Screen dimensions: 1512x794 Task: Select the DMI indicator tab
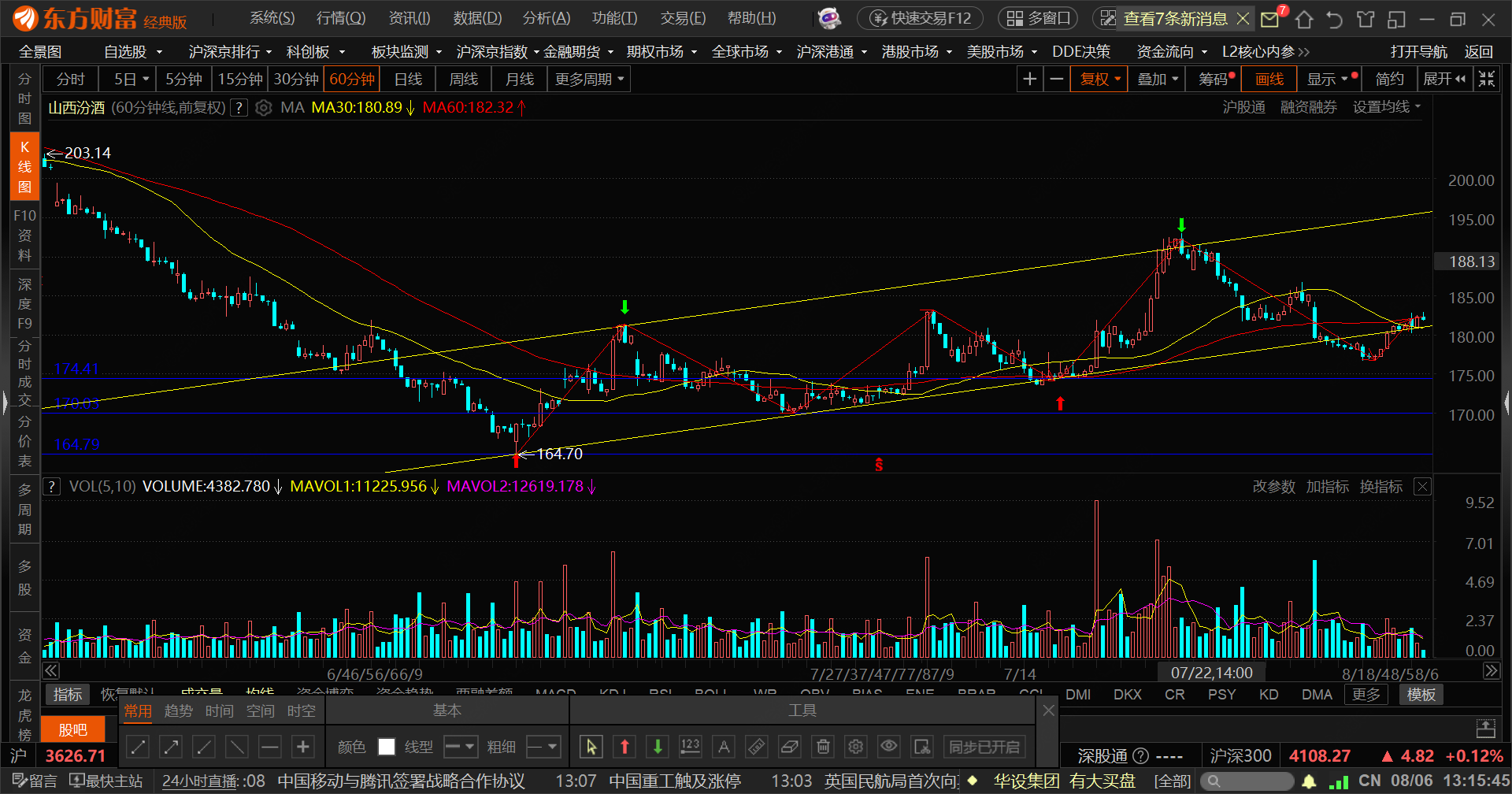click(1078, 695)
